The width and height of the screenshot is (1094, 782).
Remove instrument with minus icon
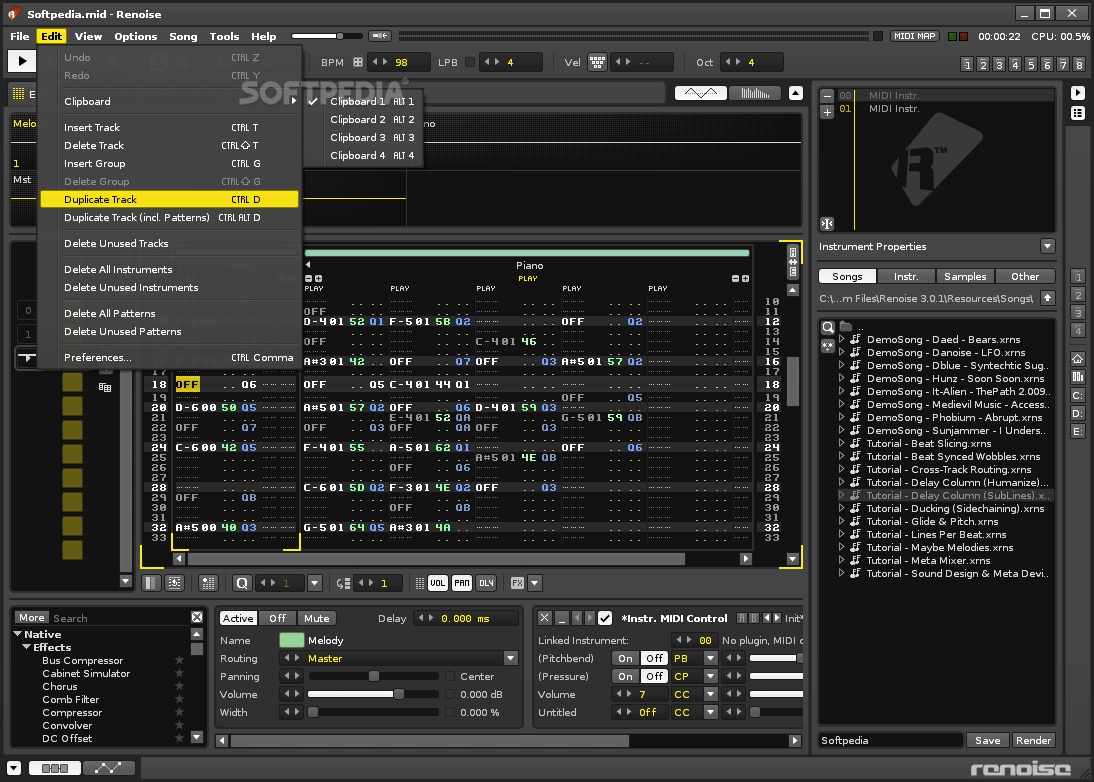click(x=827, y=96)
